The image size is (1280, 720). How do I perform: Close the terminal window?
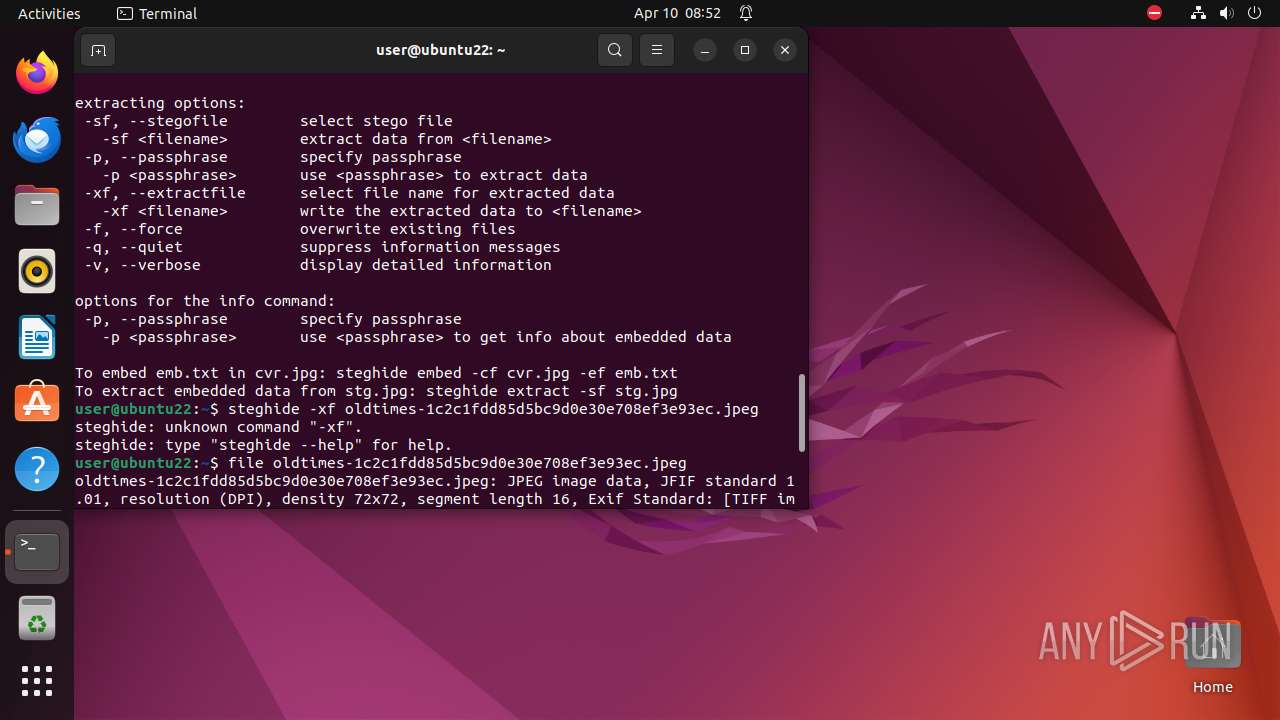(785, 50)
